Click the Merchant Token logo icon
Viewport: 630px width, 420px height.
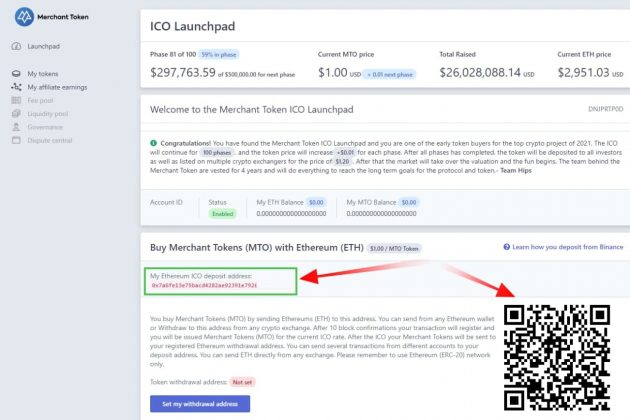point(24,17)
